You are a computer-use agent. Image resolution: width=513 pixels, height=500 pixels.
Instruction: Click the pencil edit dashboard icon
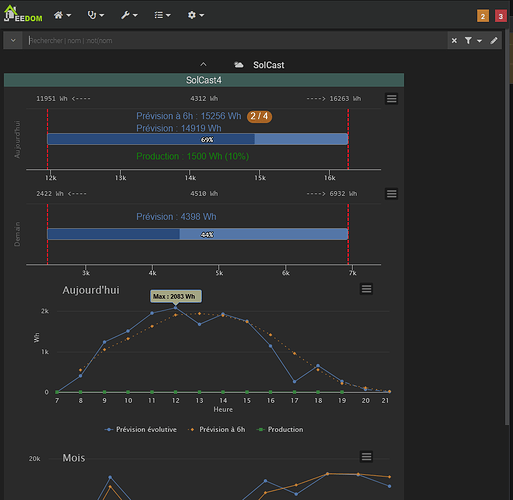[x=494, y=41]
